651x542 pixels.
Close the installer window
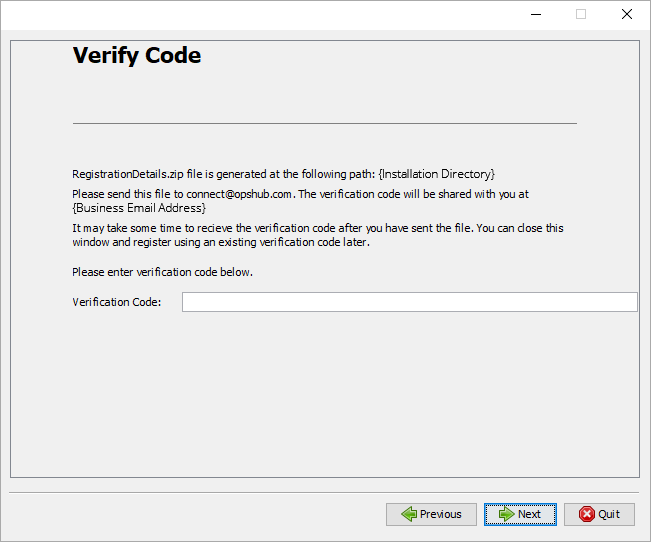(627, 14)
